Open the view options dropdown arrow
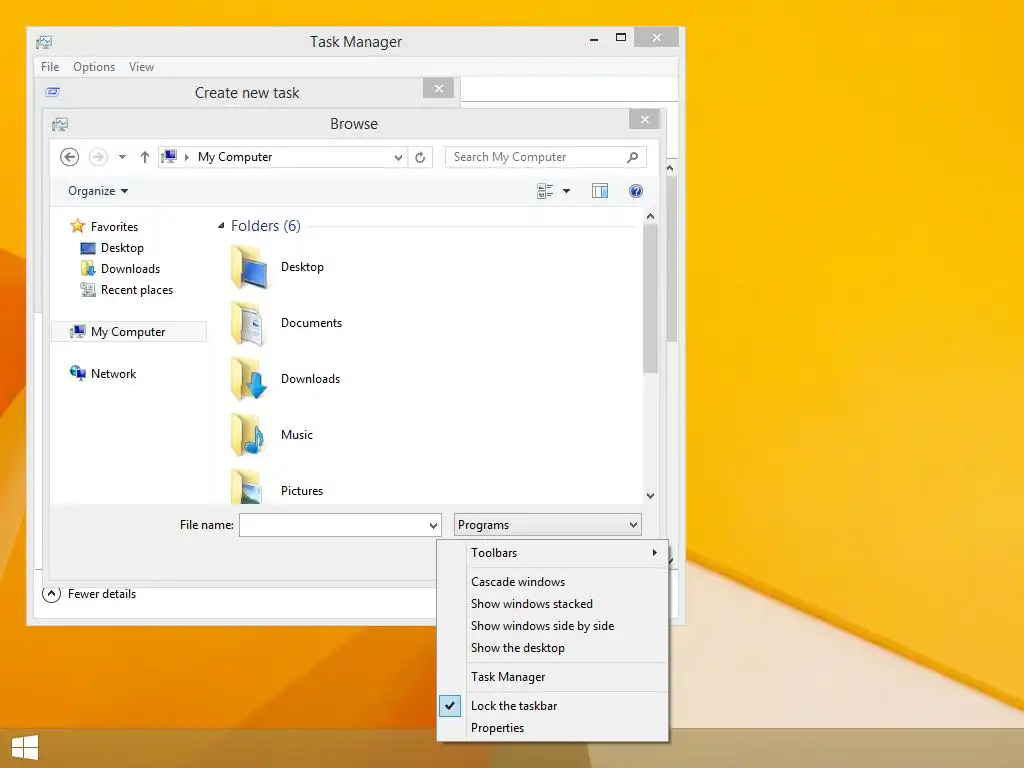1024x768 pixels. point(566,191)
